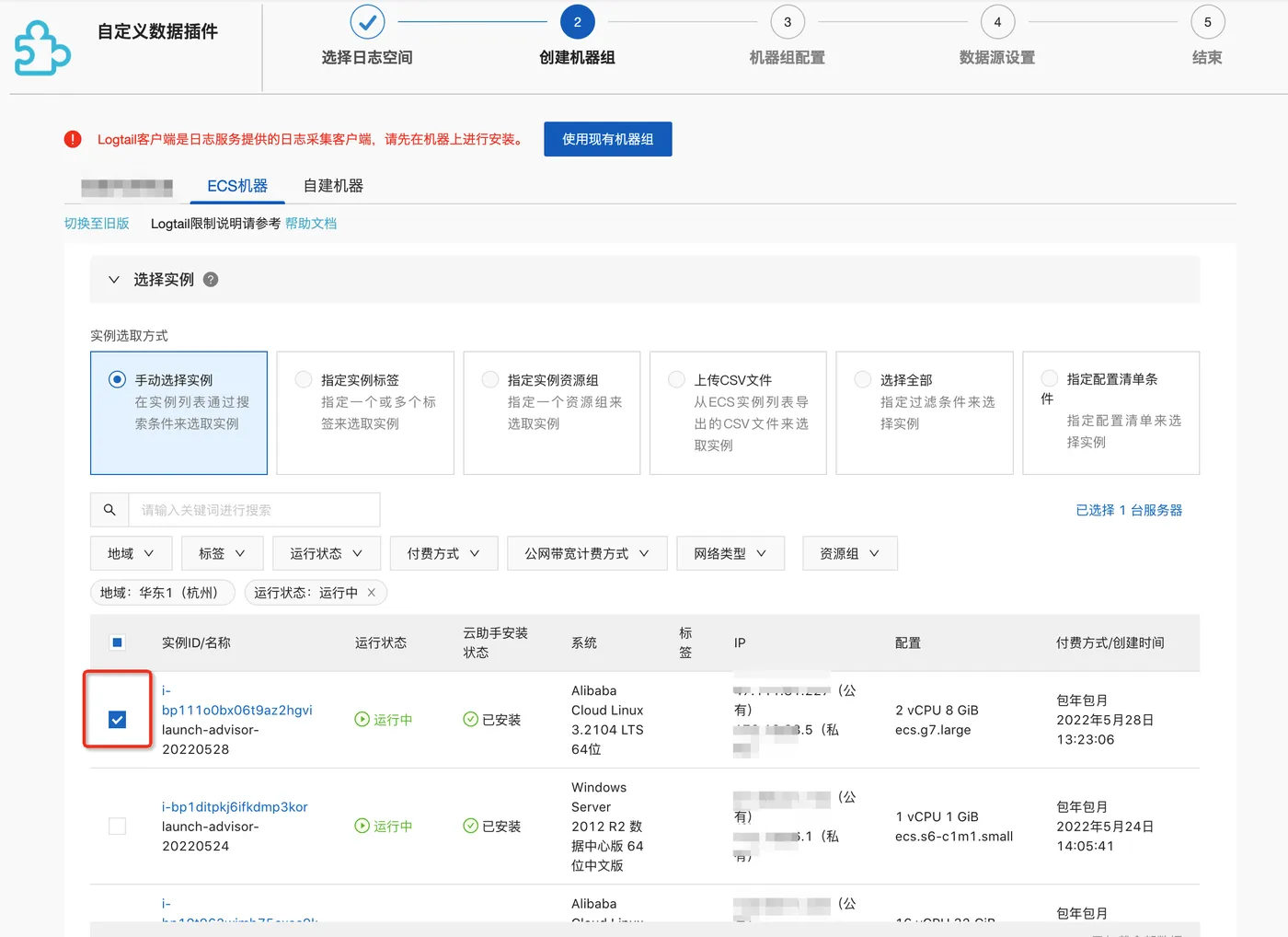Image resolution: width=1288 pixels, height=937 pixels.
Task: Select the 指定实例资源组 radio option
Action: coord(490,379)
